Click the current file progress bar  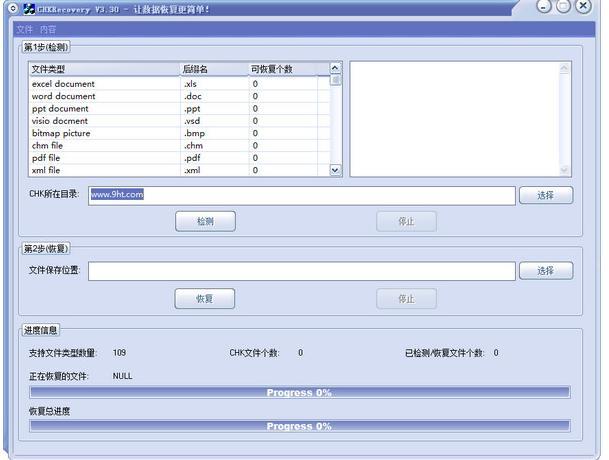tap(300, 392)
